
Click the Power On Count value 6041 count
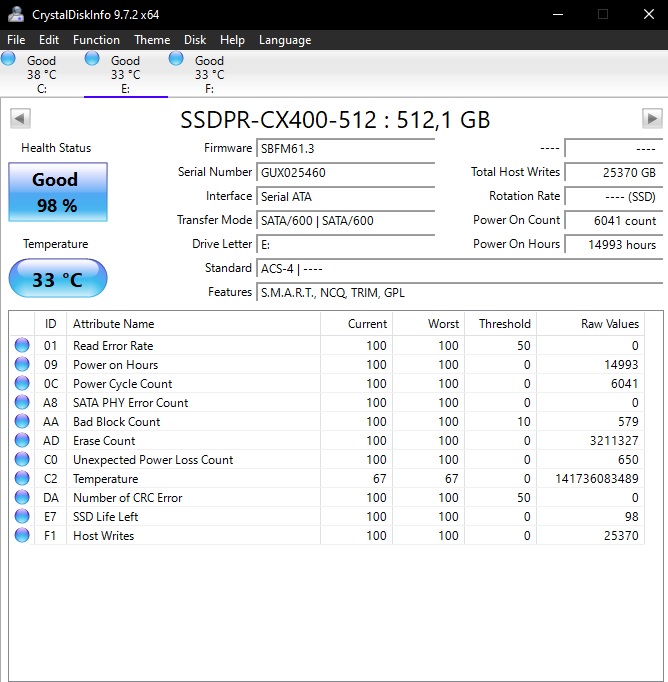(614, 221)
